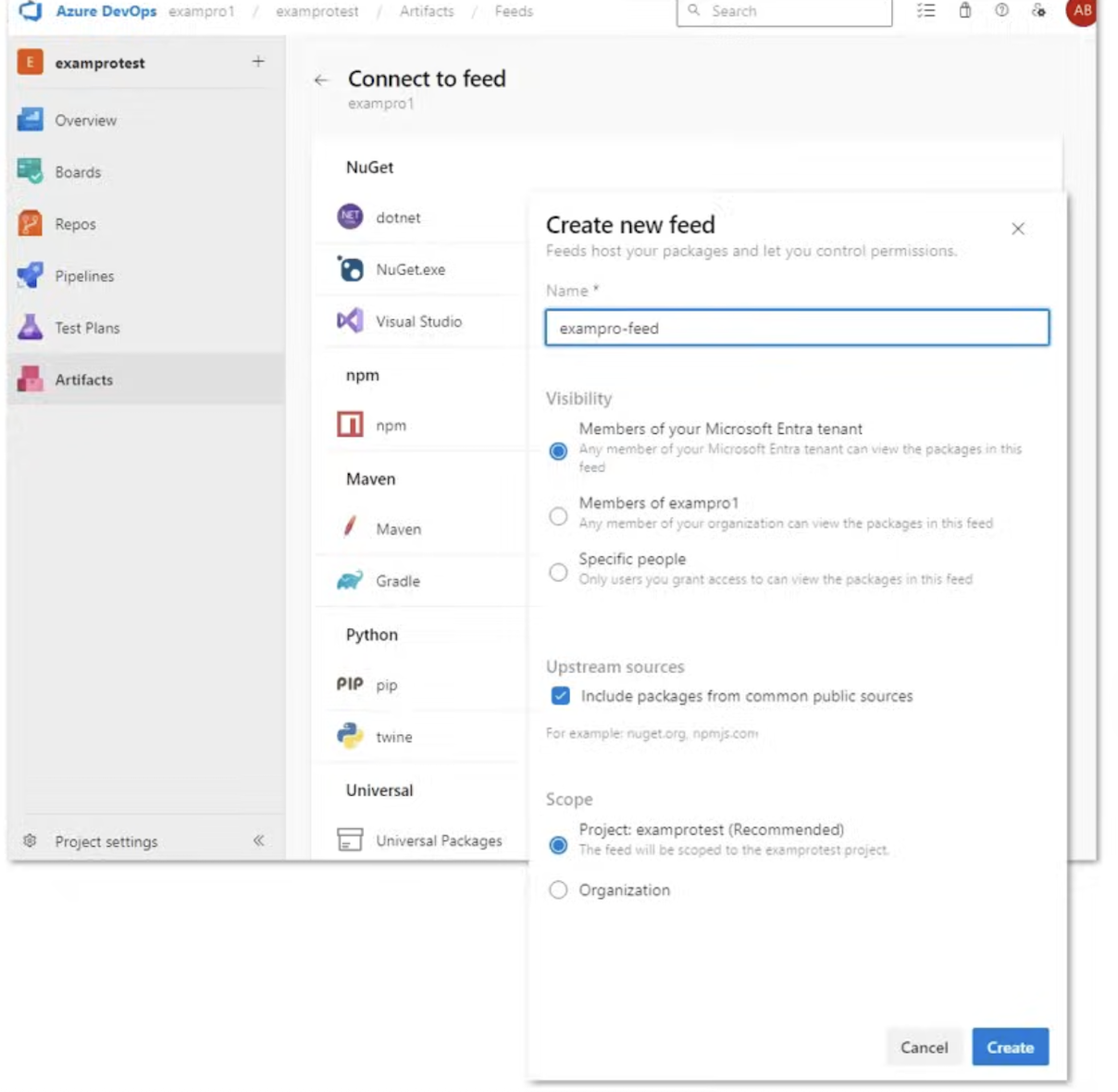Click the feed Name input field
The width and height of the screenshot is (1118, 1092).
pyautogui.click(x=797, y=328)
